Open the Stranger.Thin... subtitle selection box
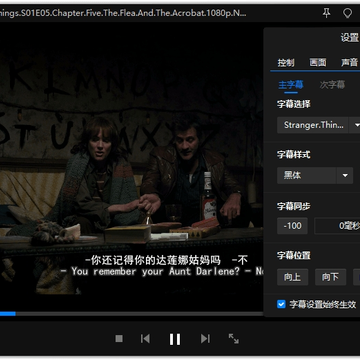The image size is (360, 360). click(312, 125)
